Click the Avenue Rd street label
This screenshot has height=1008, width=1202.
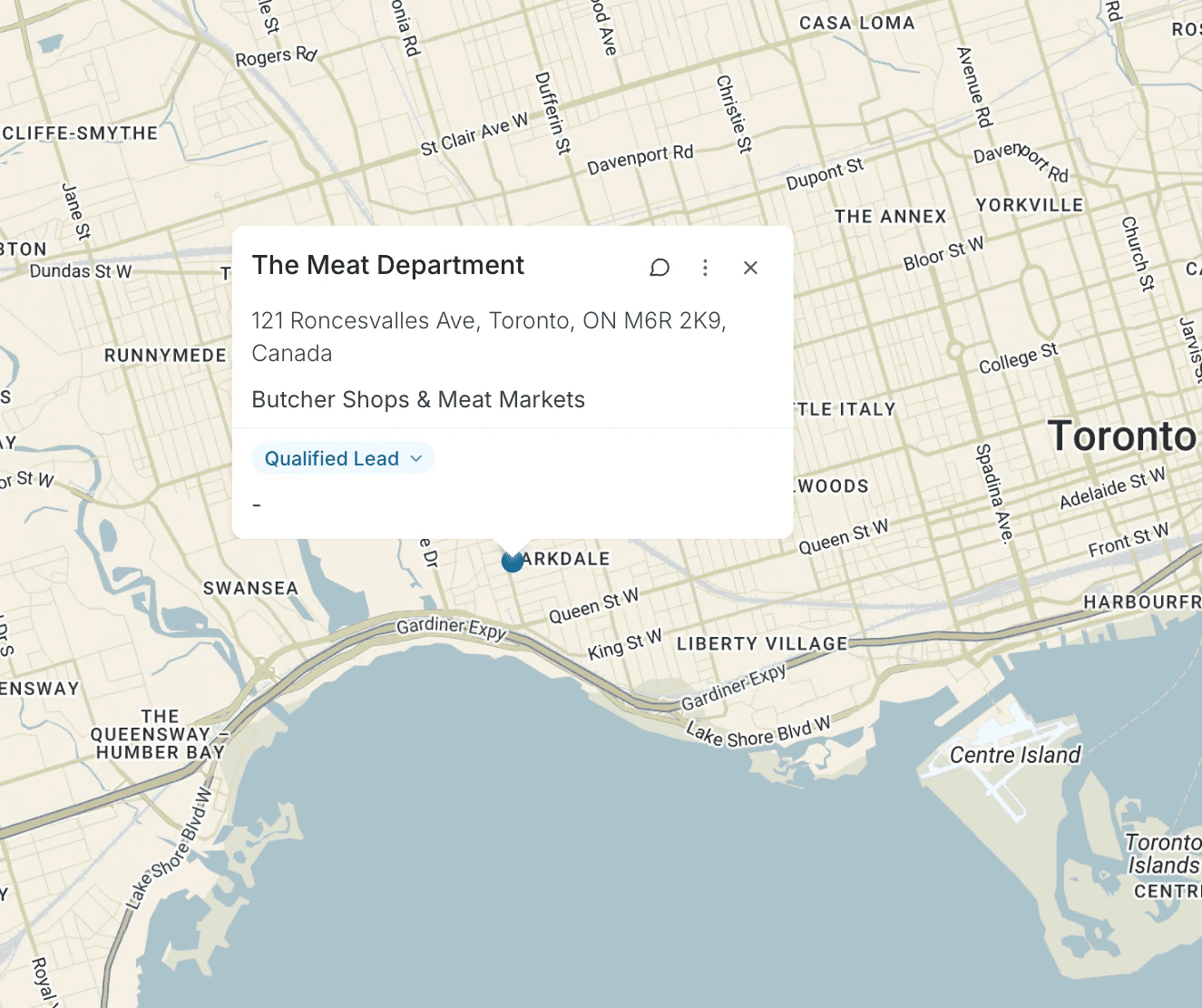click(975, 87)
